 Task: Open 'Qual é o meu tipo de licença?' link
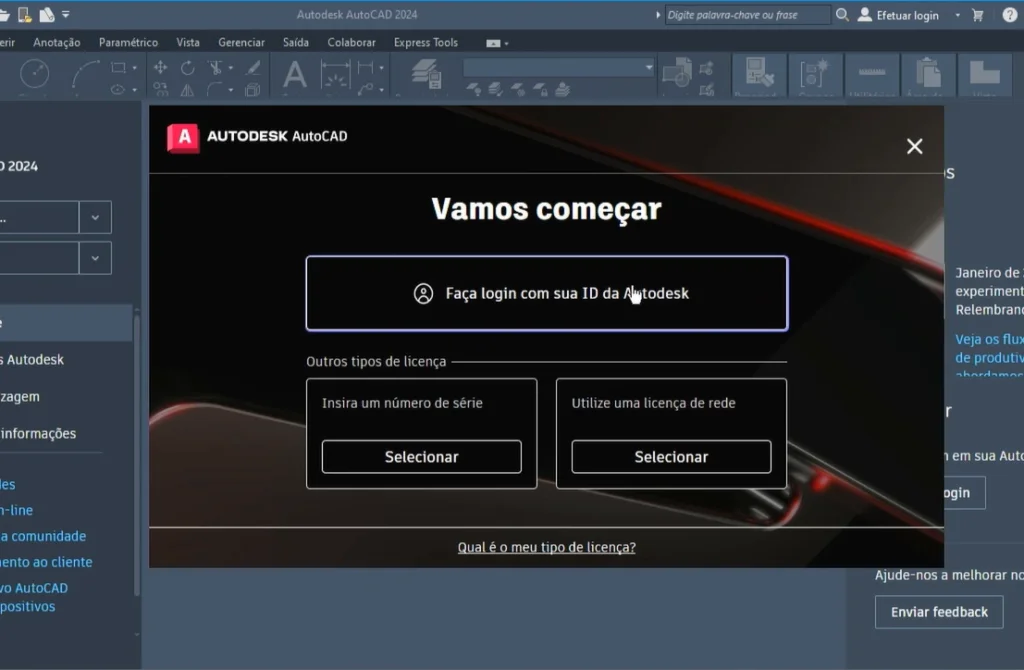(x=547, y=547)
